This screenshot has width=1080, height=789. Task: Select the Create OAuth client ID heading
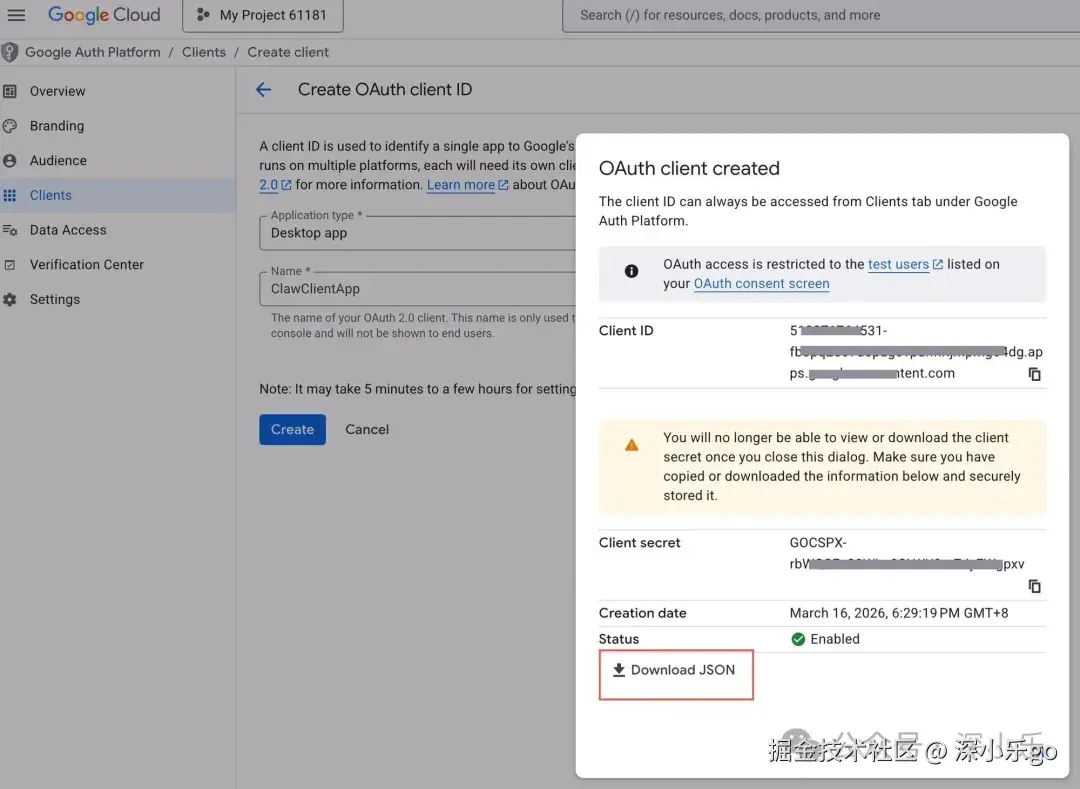[x=384, y=90]
